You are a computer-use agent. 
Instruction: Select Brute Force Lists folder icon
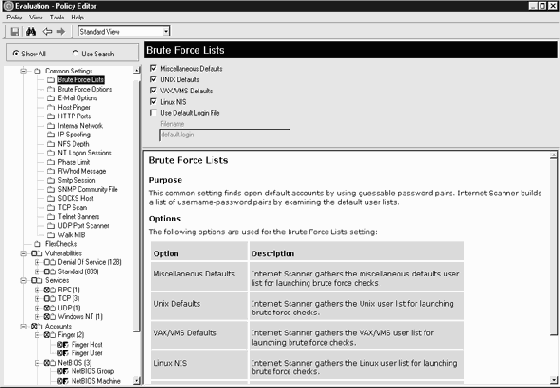[51, 80]
